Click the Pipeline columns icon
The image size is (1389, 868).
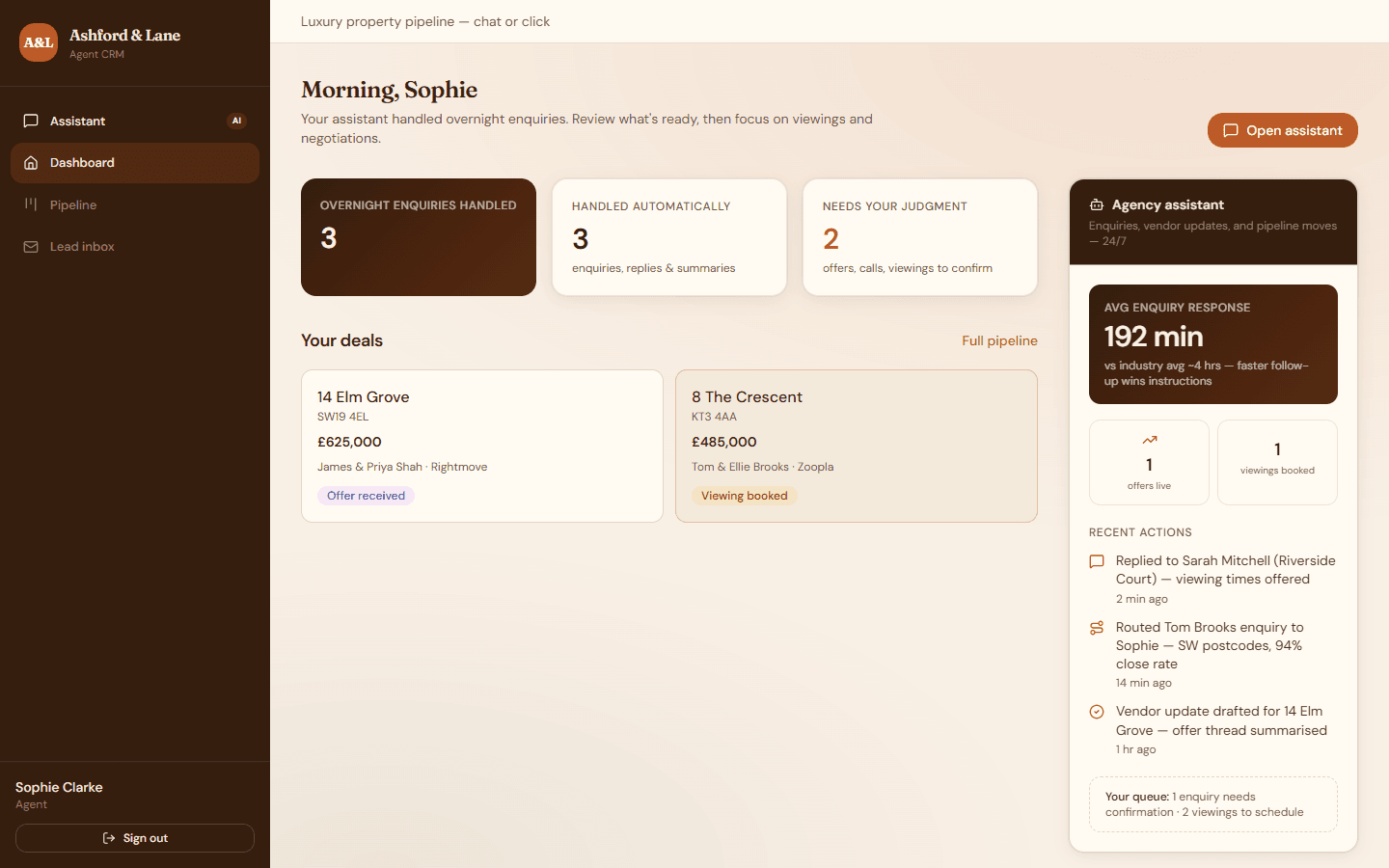(31, 204)
